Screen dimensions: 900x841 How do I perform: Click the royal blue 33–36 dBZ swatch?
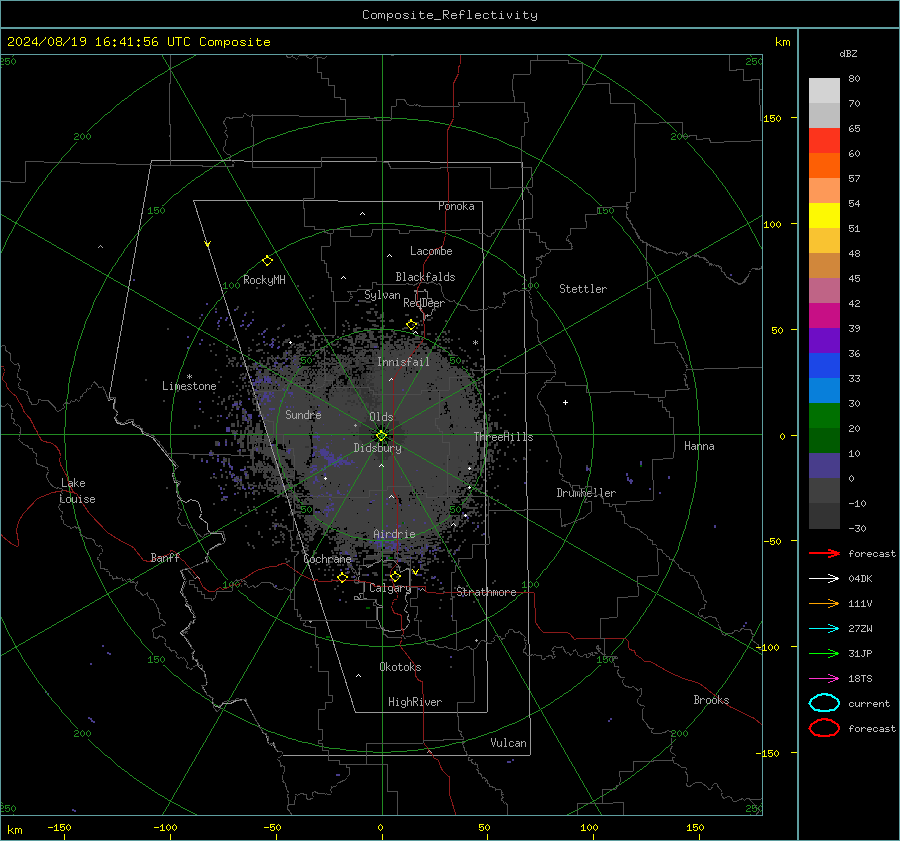[824, 366]
